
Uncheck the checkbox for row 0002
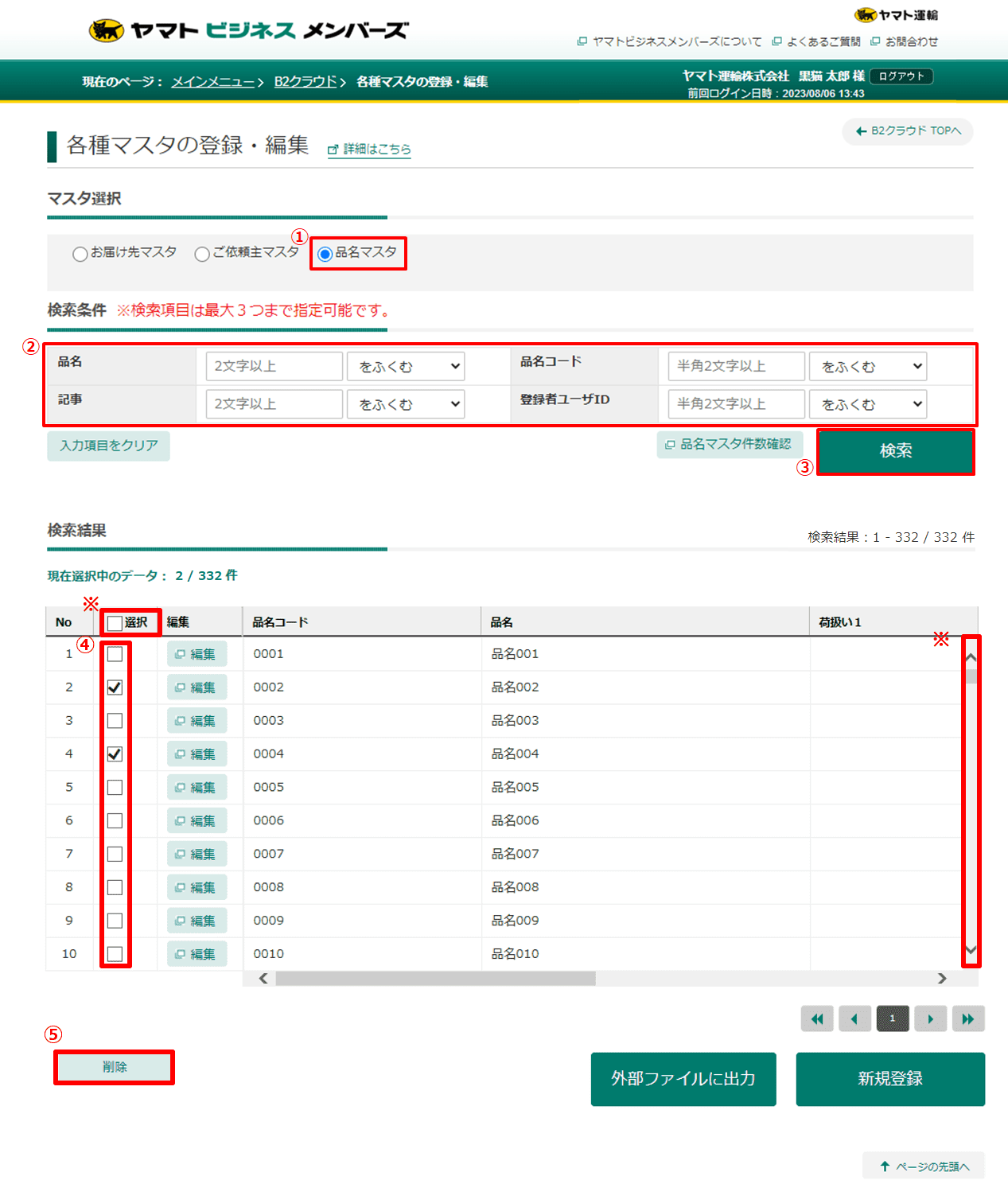115,687
